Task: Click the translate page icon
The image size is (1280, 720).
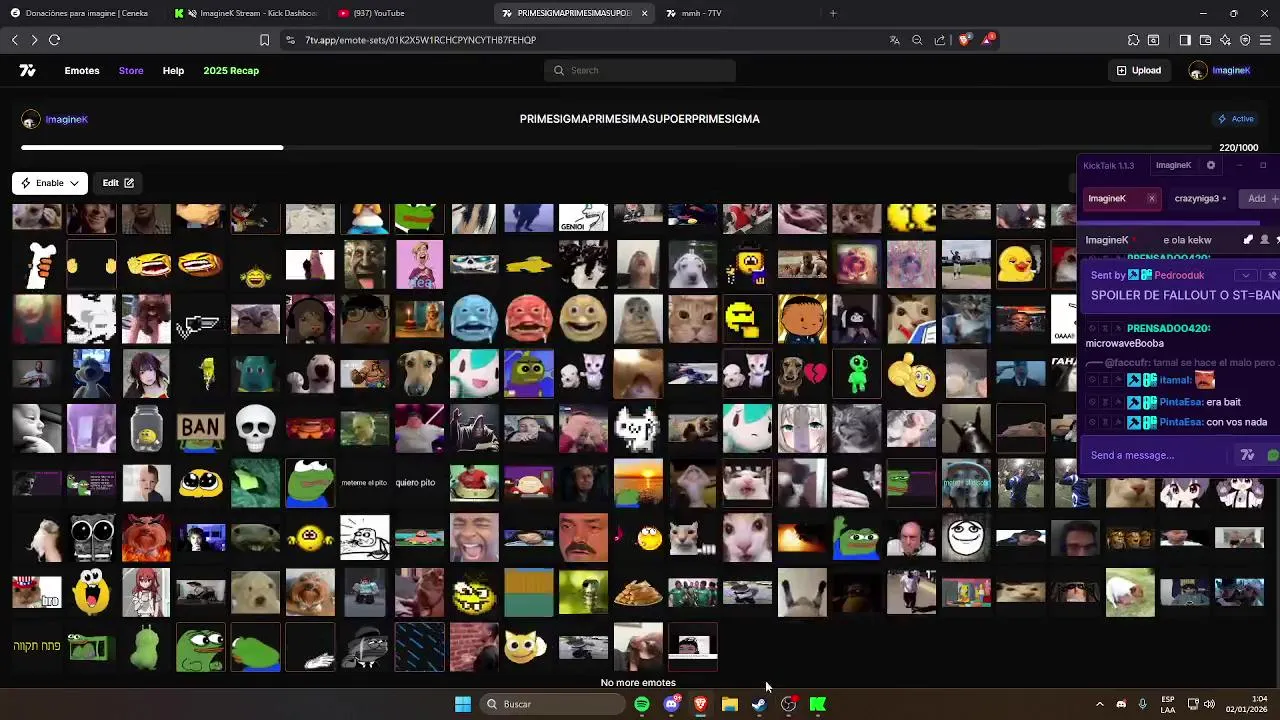Action: click(894, 40)
